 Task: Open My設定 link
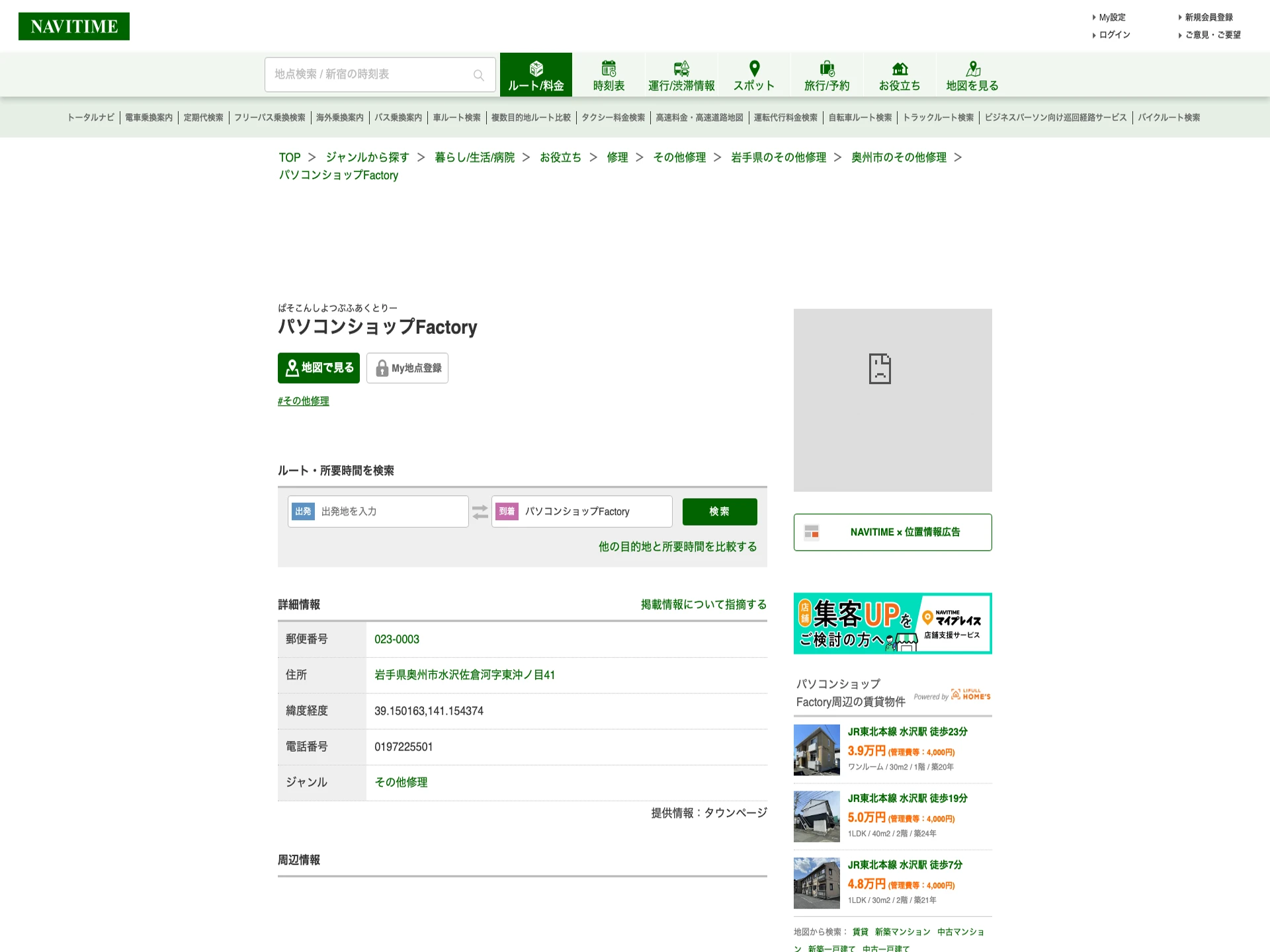(x=1112, y=17)
